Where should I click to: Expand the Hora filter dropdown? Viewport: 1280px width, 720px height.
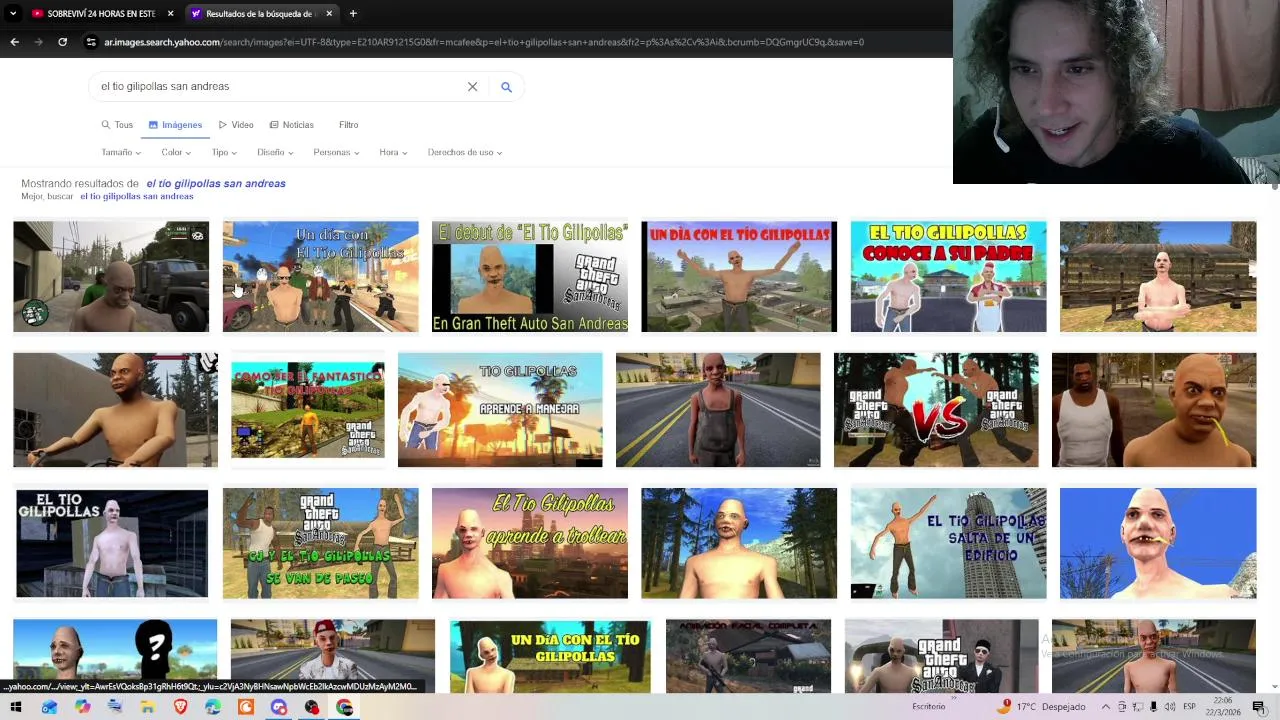(393, 152)
